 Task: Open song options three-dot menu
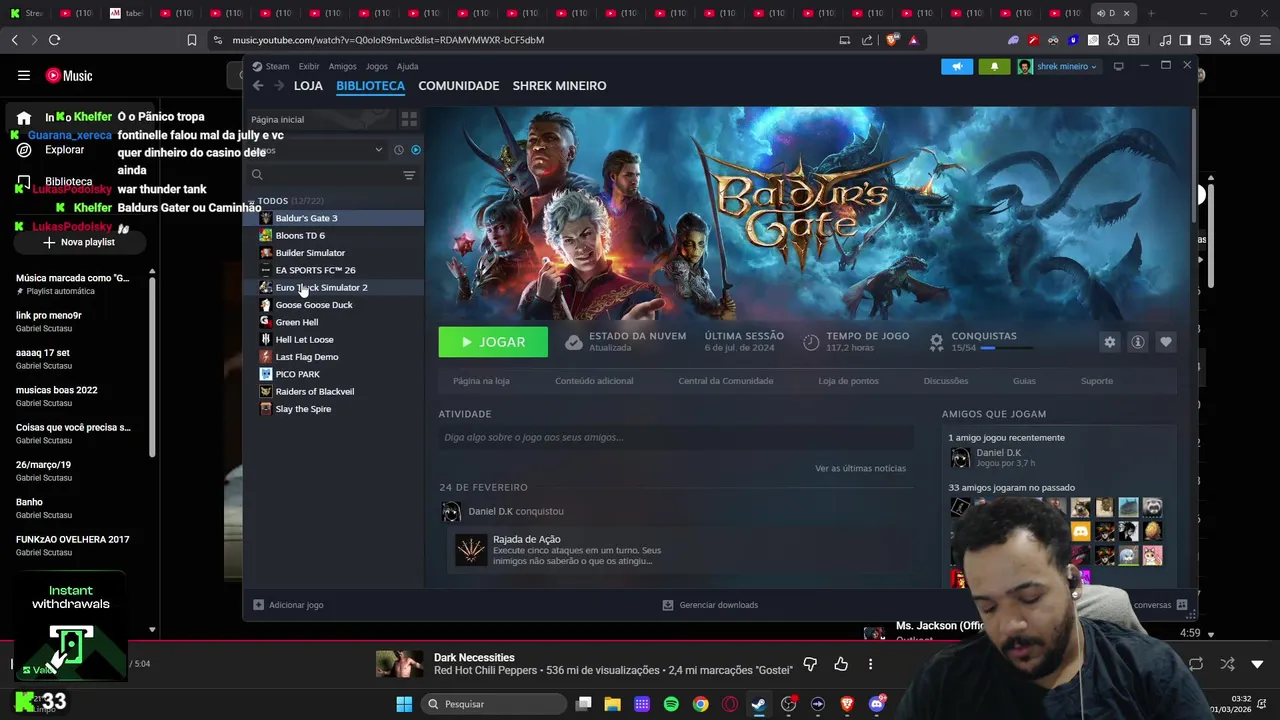tap(870, 664)
